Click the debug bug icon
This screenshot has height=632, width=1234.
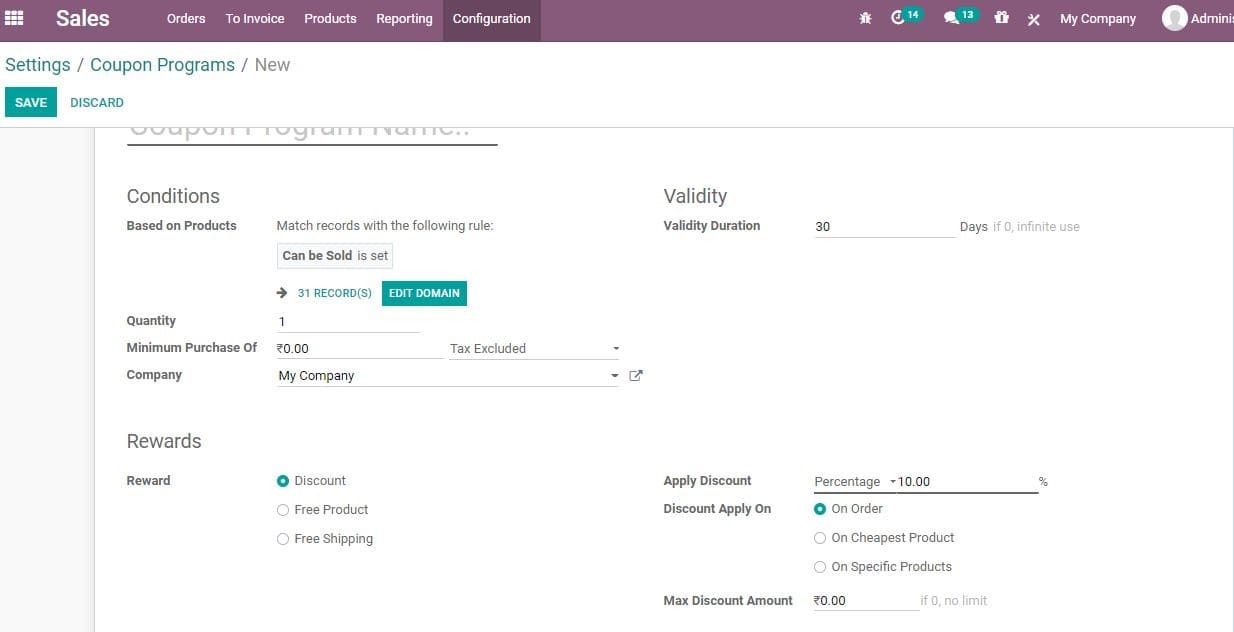click(865, 18)
